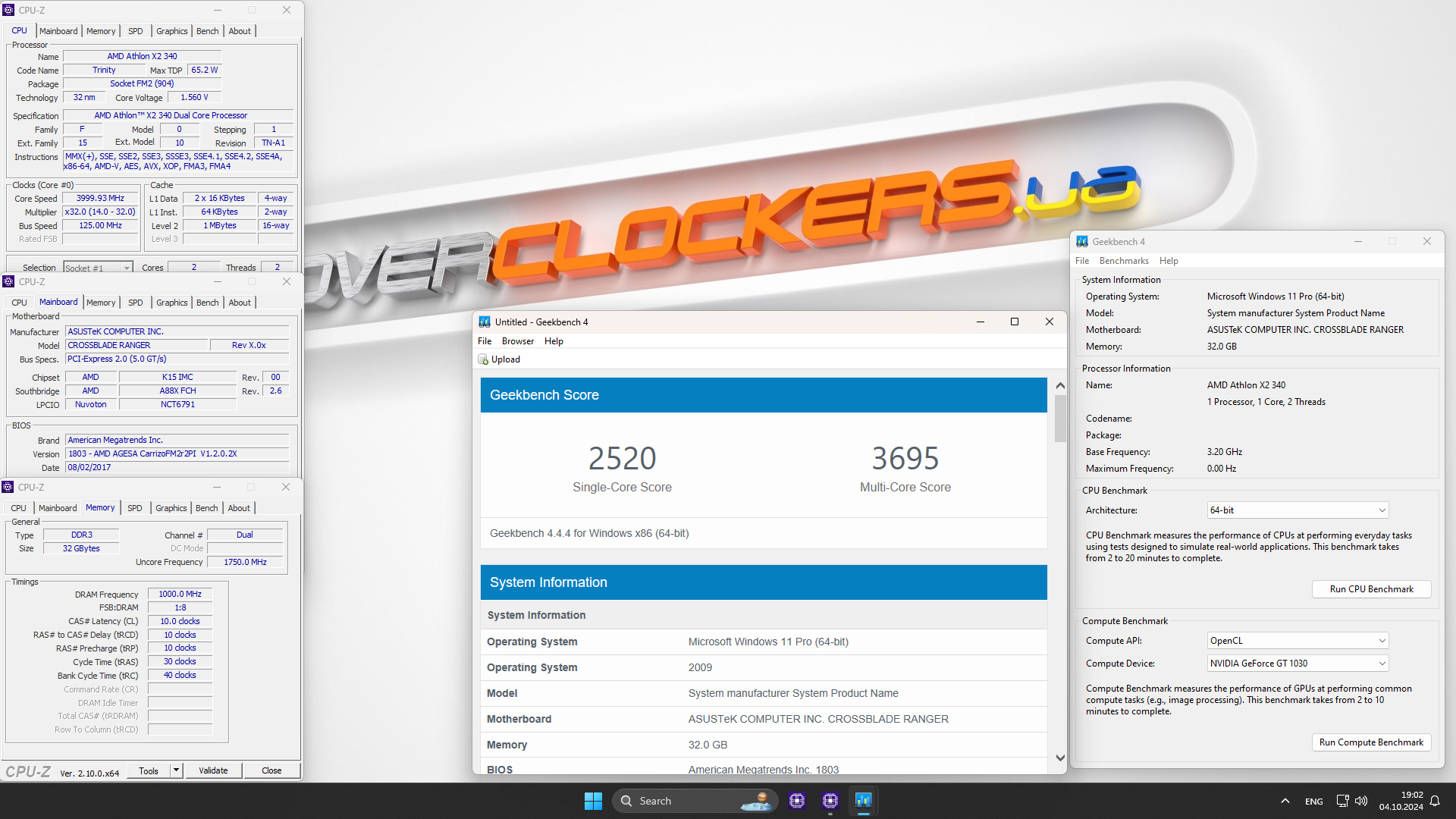
Task: Switch to the Bench tab in the top CPU-Z window
Action: (x=207, y=31)
